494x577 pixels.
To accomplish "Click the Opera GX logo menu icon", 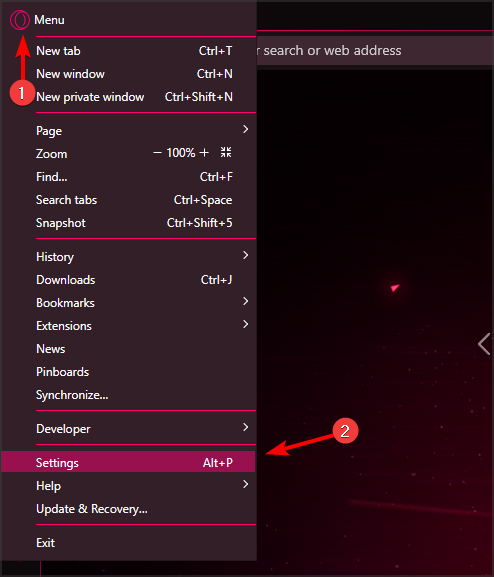I will 20,20.
